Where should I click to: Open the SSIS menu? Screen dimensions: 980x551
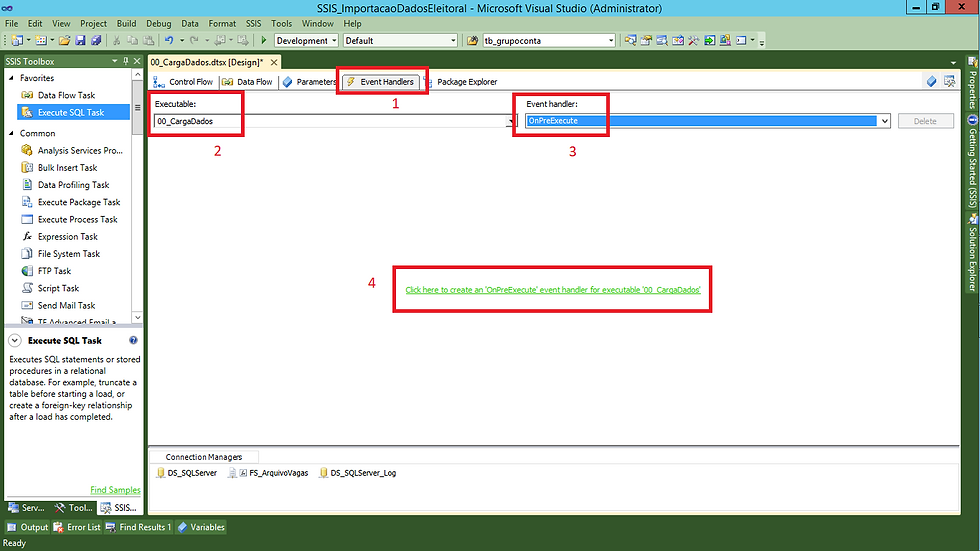(253, 24)
